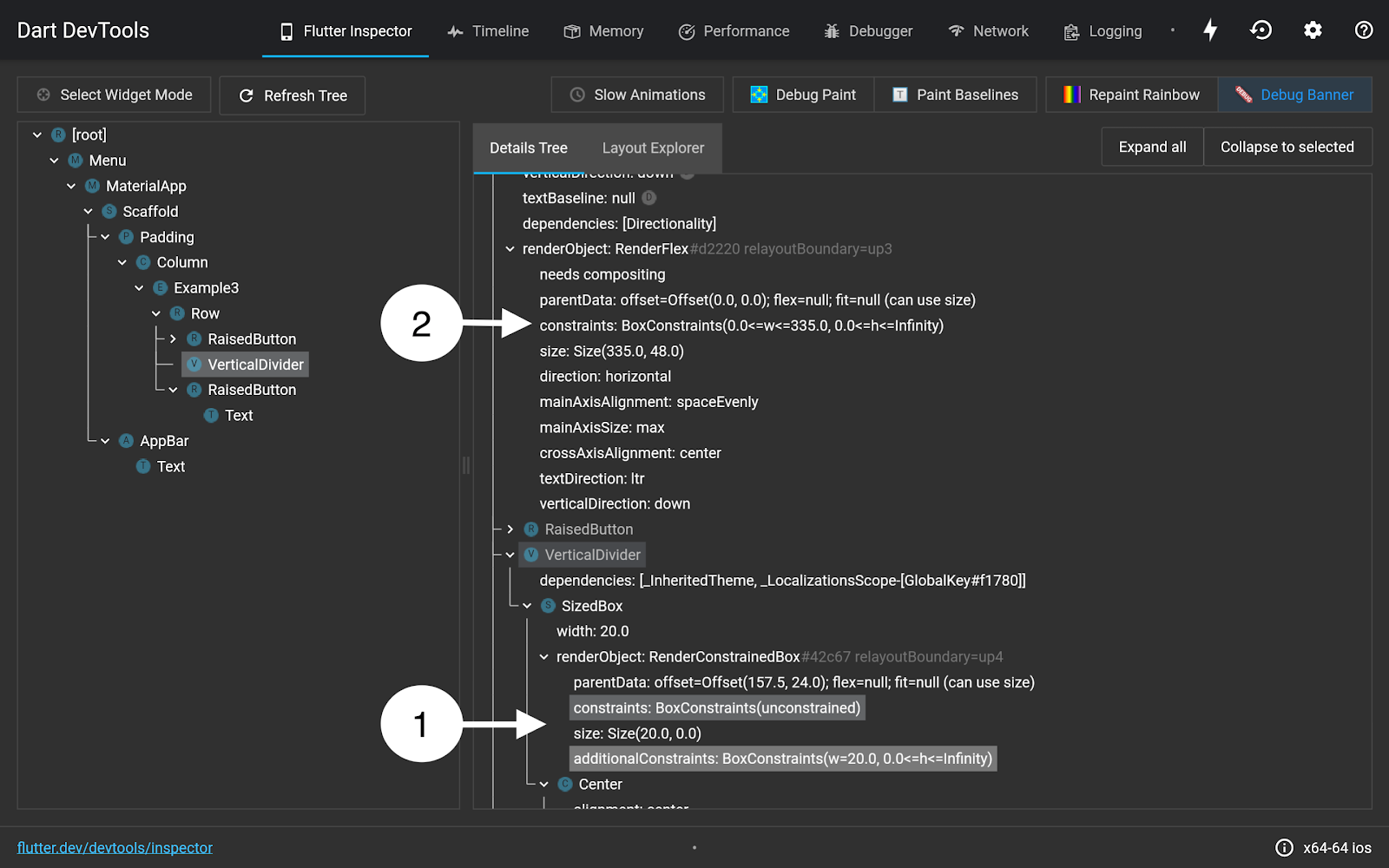Click the mainAxisSize: max row
Image resolution: width=1389 pixels, height=868 pixels.
coord(602,428)
